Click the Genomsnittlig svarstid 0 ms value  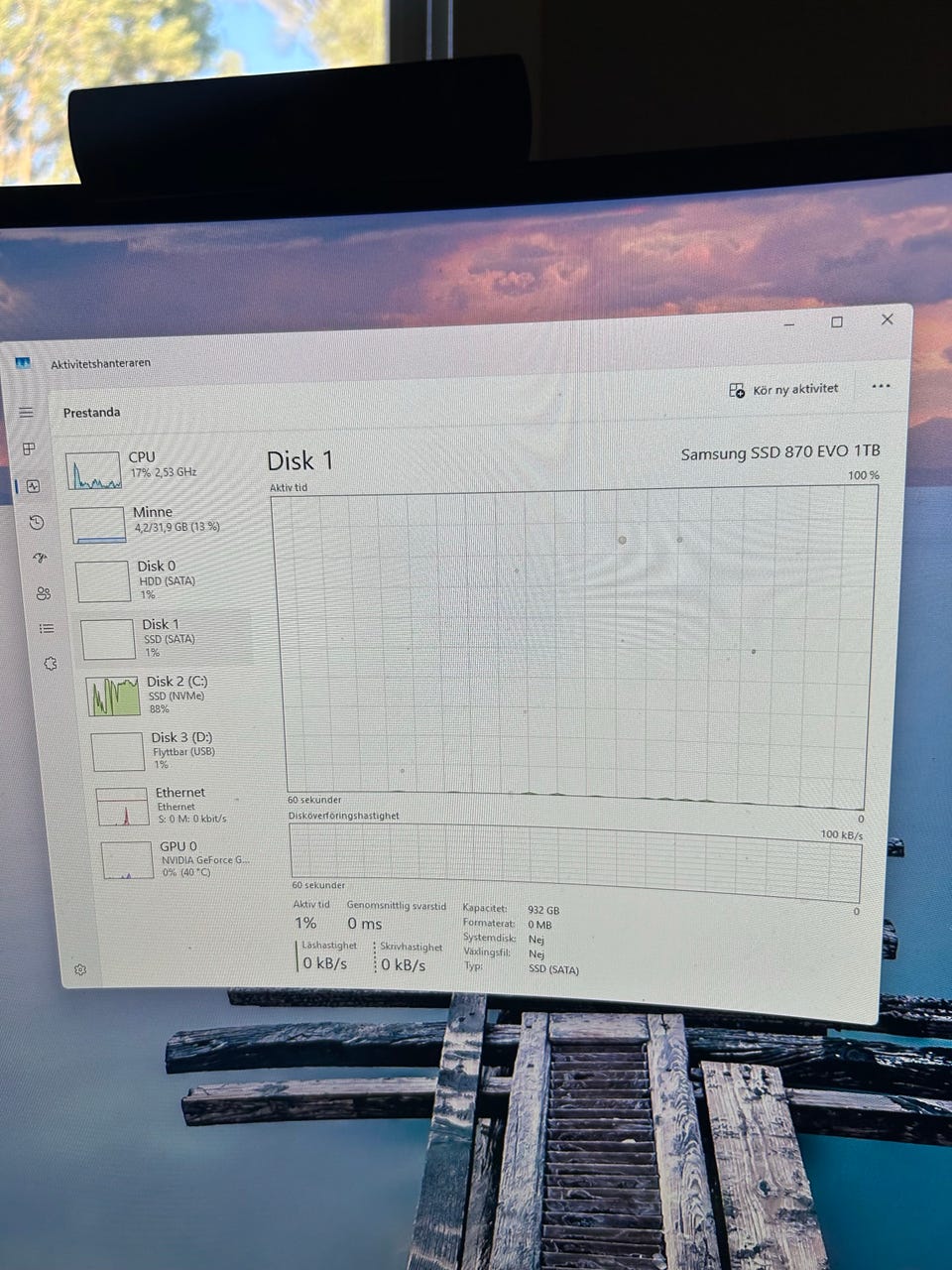pos(364,924)
